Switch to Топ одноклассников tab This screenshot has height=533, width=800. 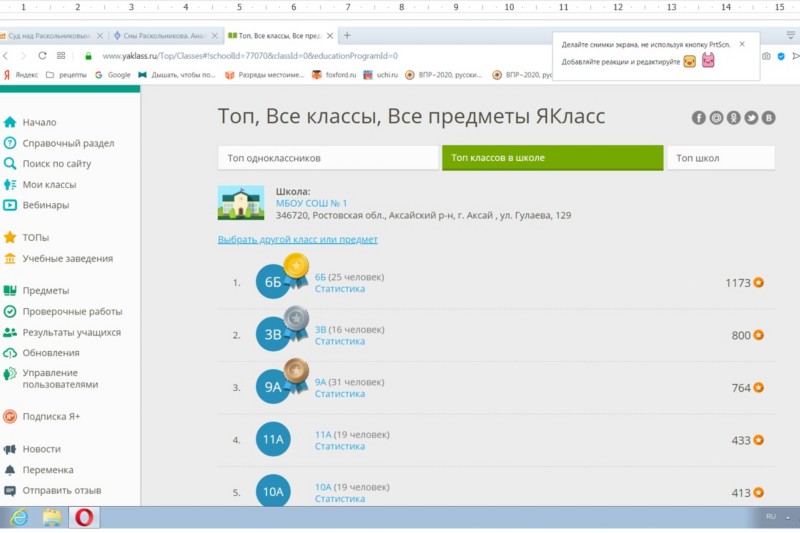click(328, 158)
